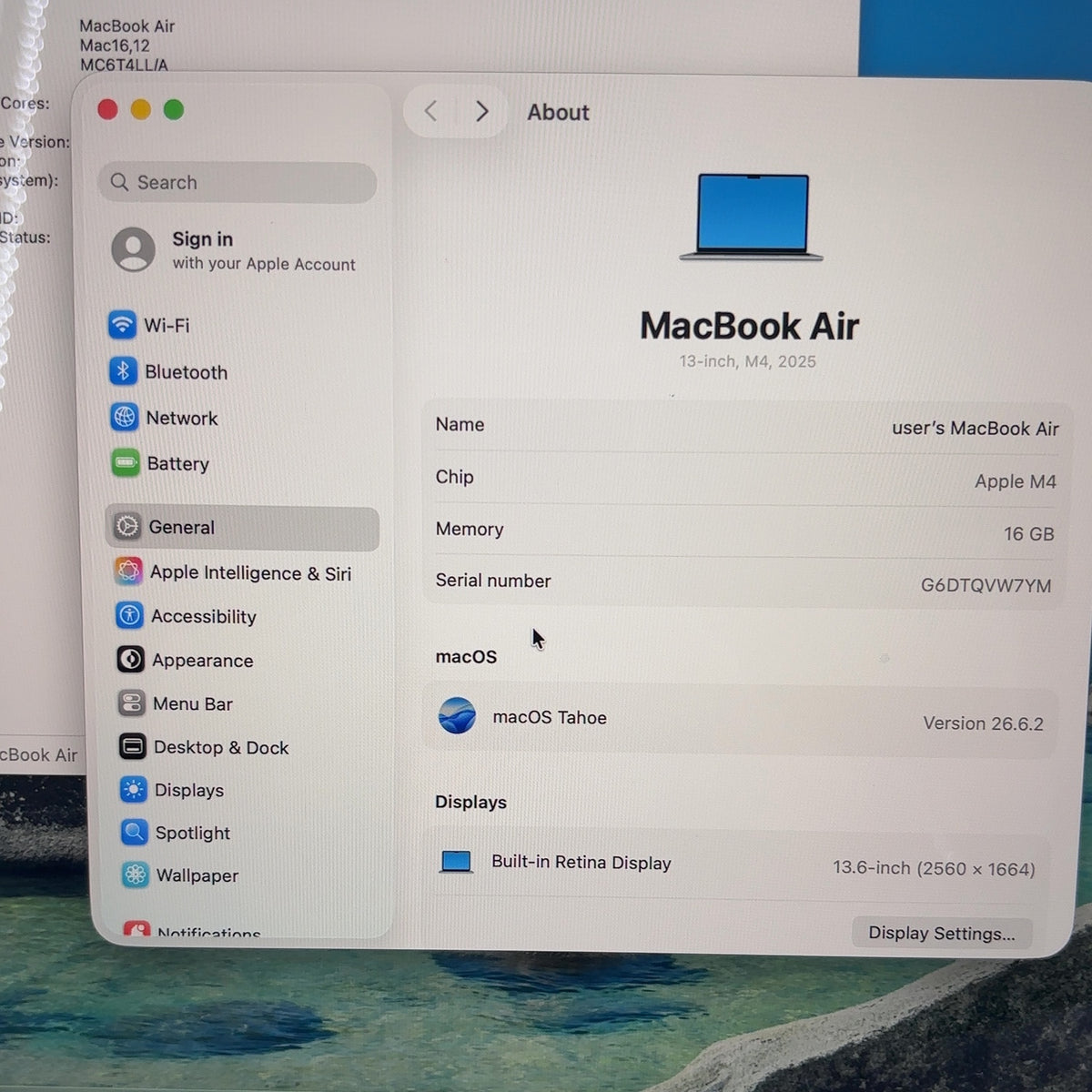Viewport: 1092px width, 1092px height.
Task: Open Display Settings button
Action: [x=942, y=933]
